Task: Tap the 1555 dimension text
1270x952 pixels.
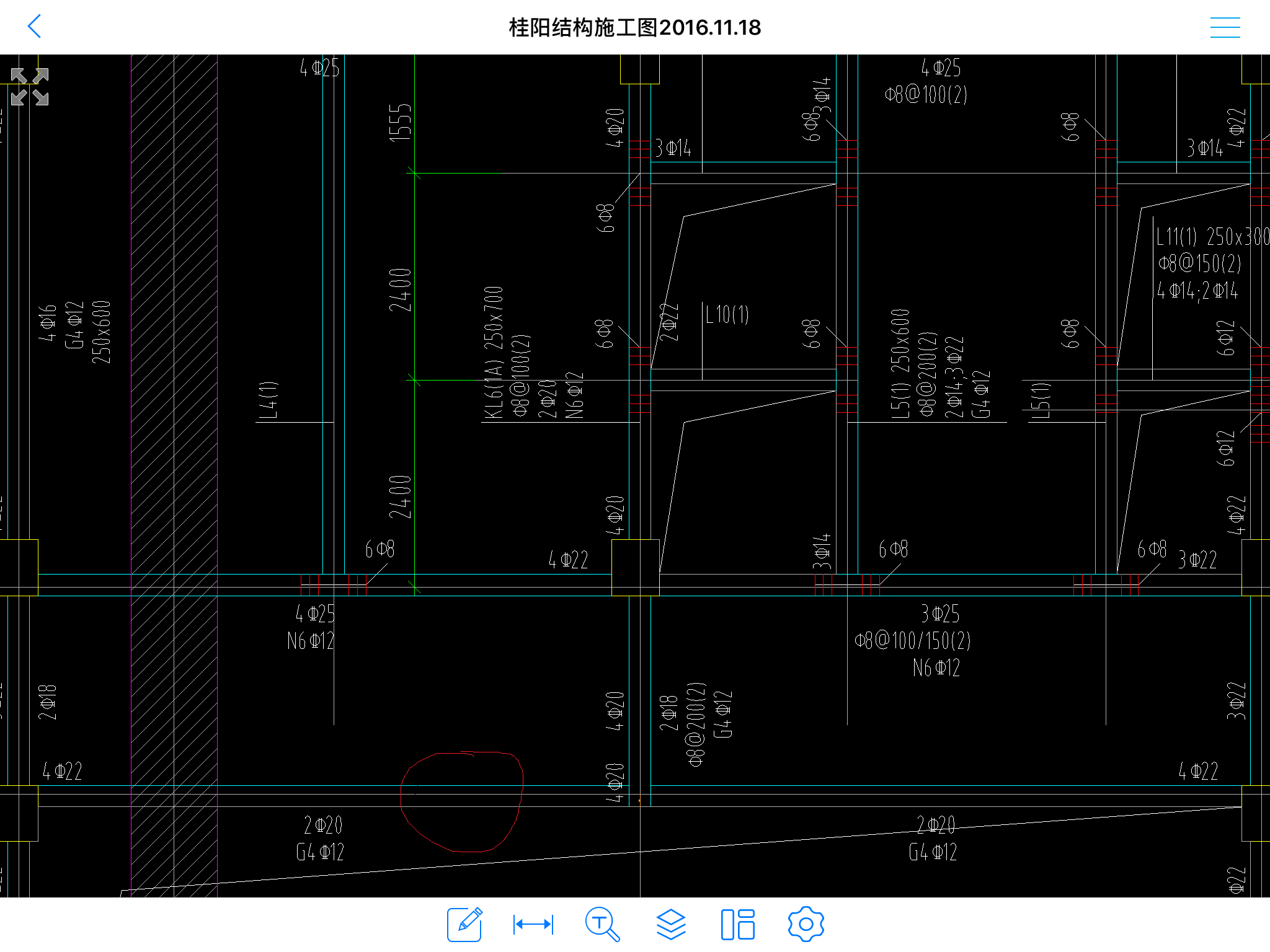Action: (400, 123)
